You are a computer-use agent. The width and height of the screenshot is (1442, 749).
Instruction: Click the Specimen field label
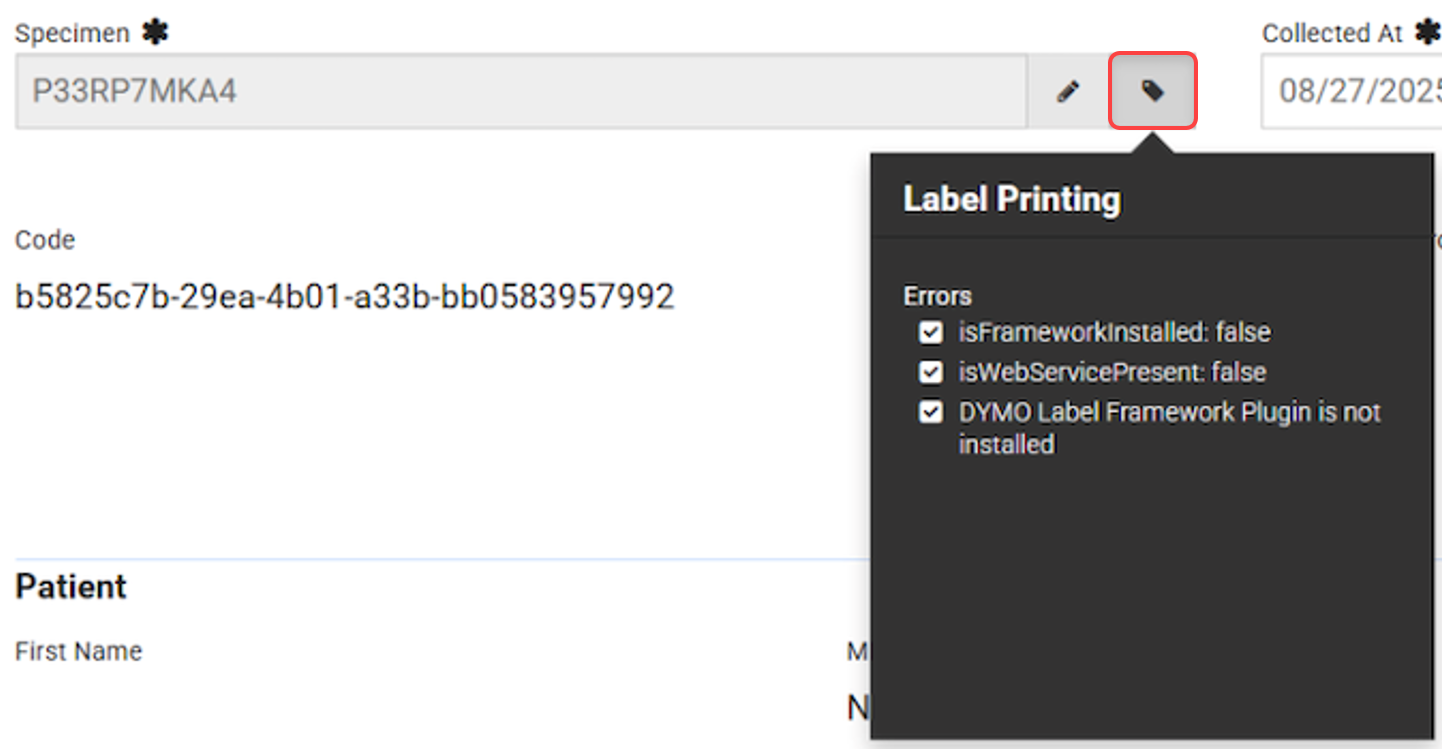coord(72,33)
